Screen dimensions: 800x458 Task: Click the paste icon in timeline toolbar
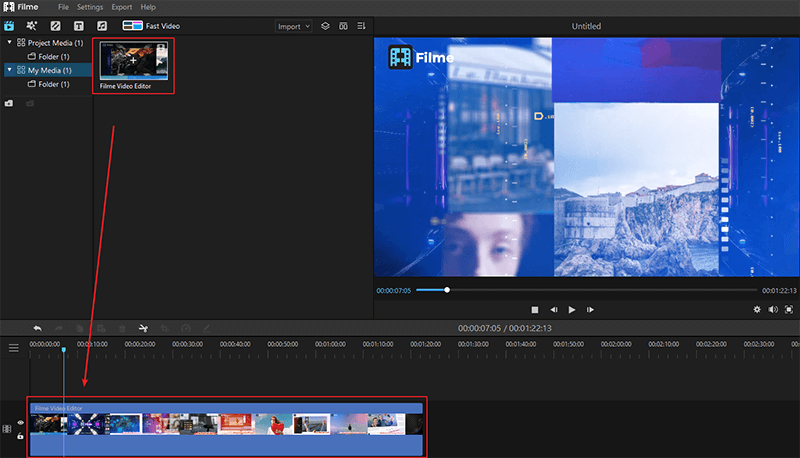pyautogui.click(x=101, y=328)
